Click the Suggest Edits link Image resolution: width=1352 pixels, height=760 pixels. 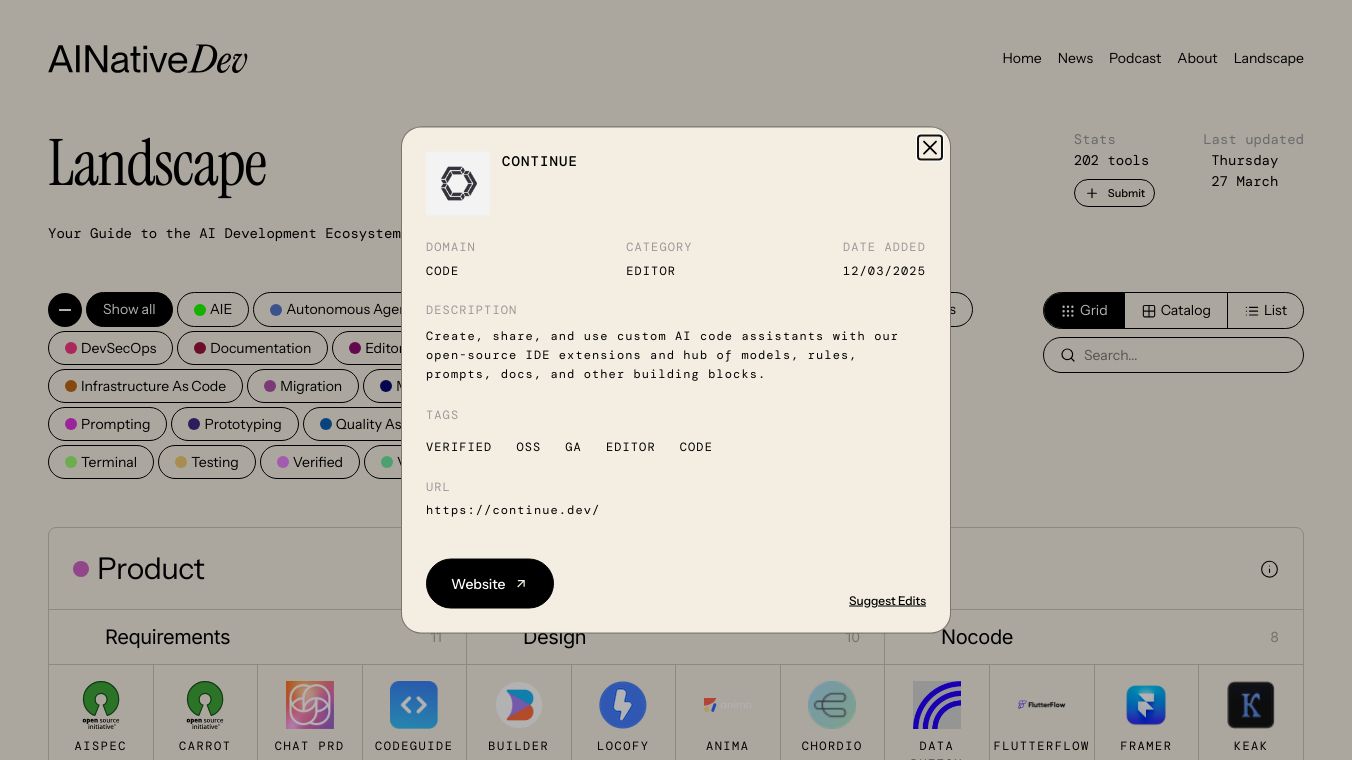pos(887,601)
